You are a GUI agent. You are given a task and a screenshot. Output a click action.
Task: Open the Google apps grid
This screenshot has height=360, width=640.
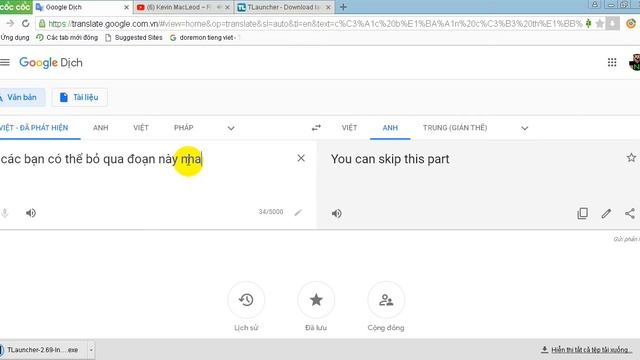click(612, 62)
